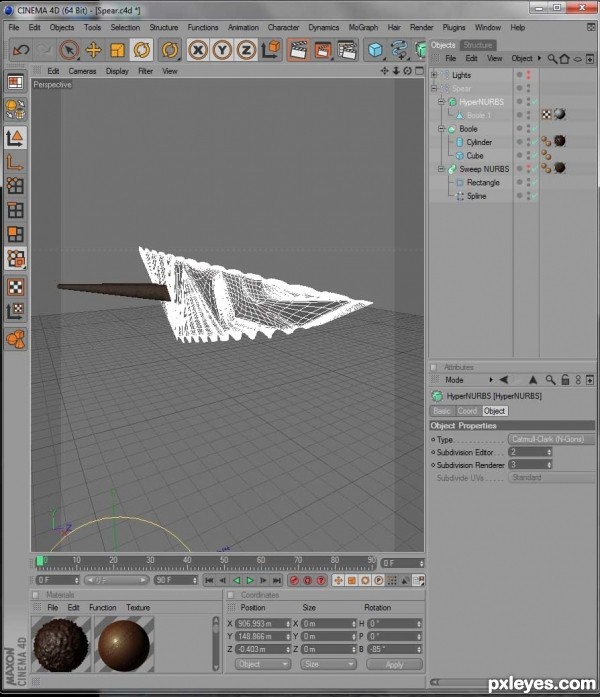Switch to Edges mode icon

click(16, 210)
